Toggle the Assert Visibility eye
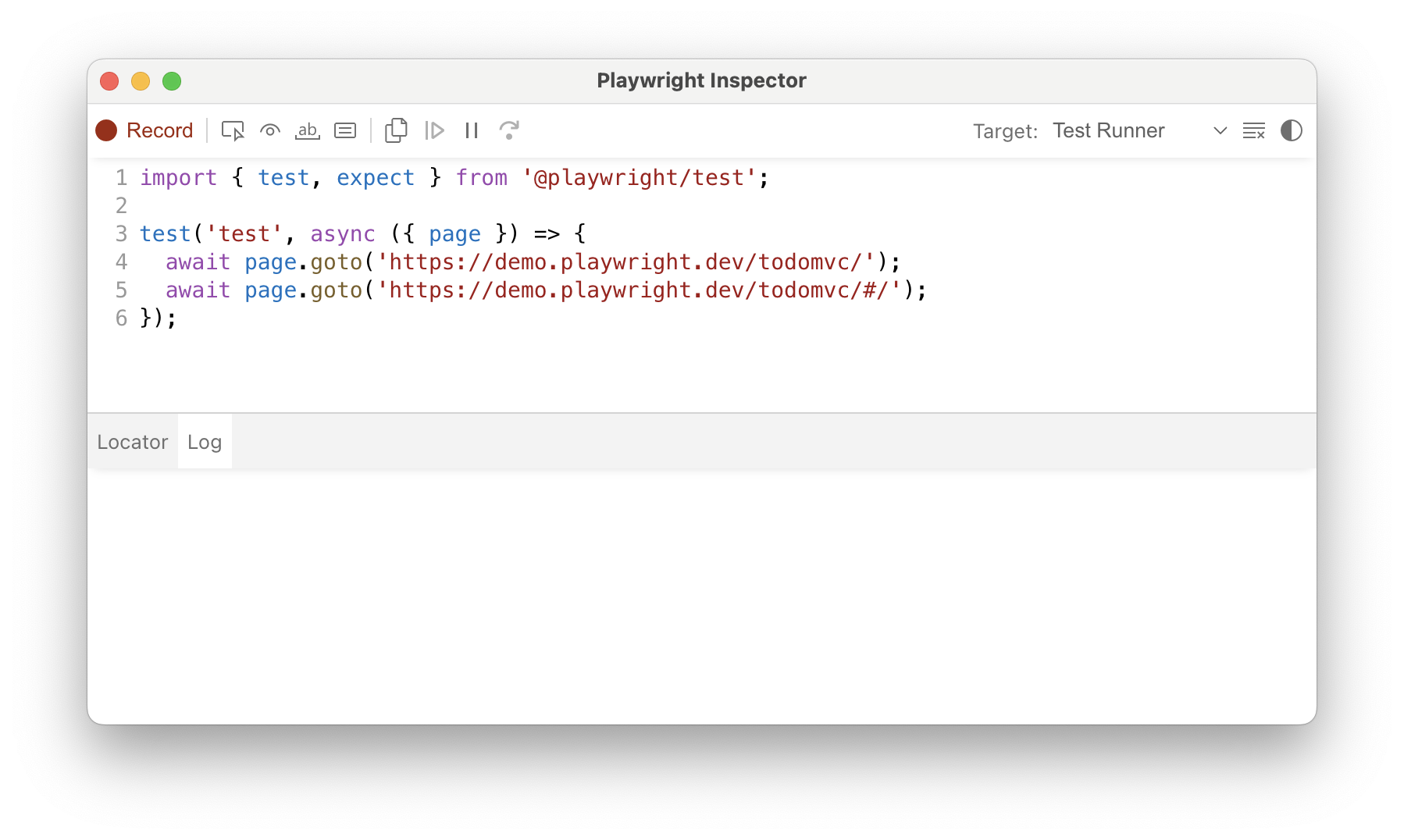1404x840 pixels. point(269,130)
